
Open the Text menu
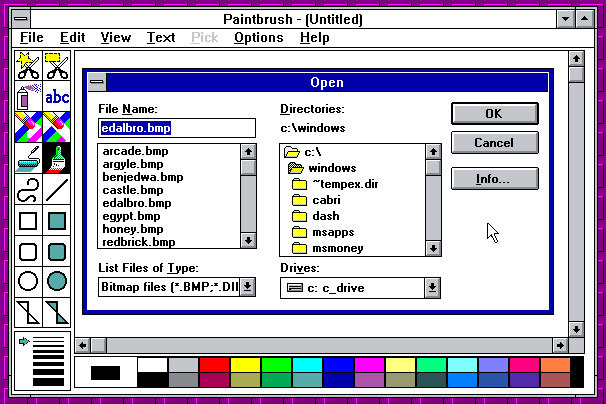(161, 38)
